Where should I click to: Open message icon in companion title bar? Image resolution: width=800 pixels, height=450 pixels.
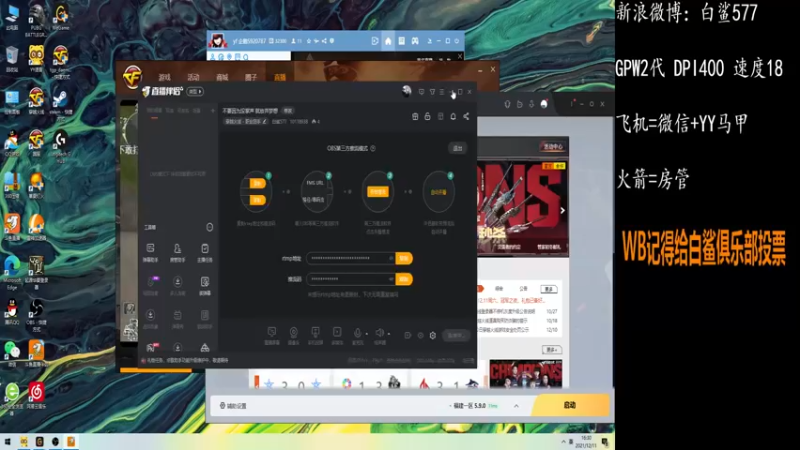[x=421, y=92]
